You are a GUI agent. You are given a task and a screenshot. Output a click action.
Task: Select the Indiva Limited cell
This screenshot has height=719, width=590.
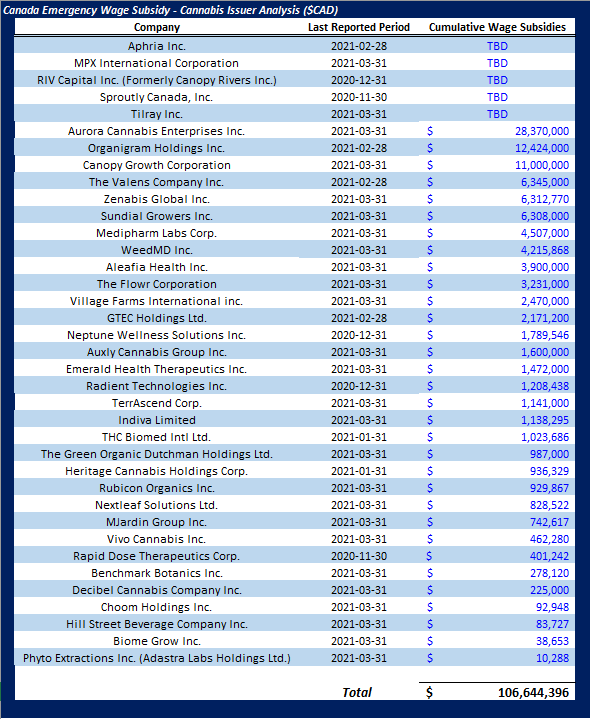[157, 420]
